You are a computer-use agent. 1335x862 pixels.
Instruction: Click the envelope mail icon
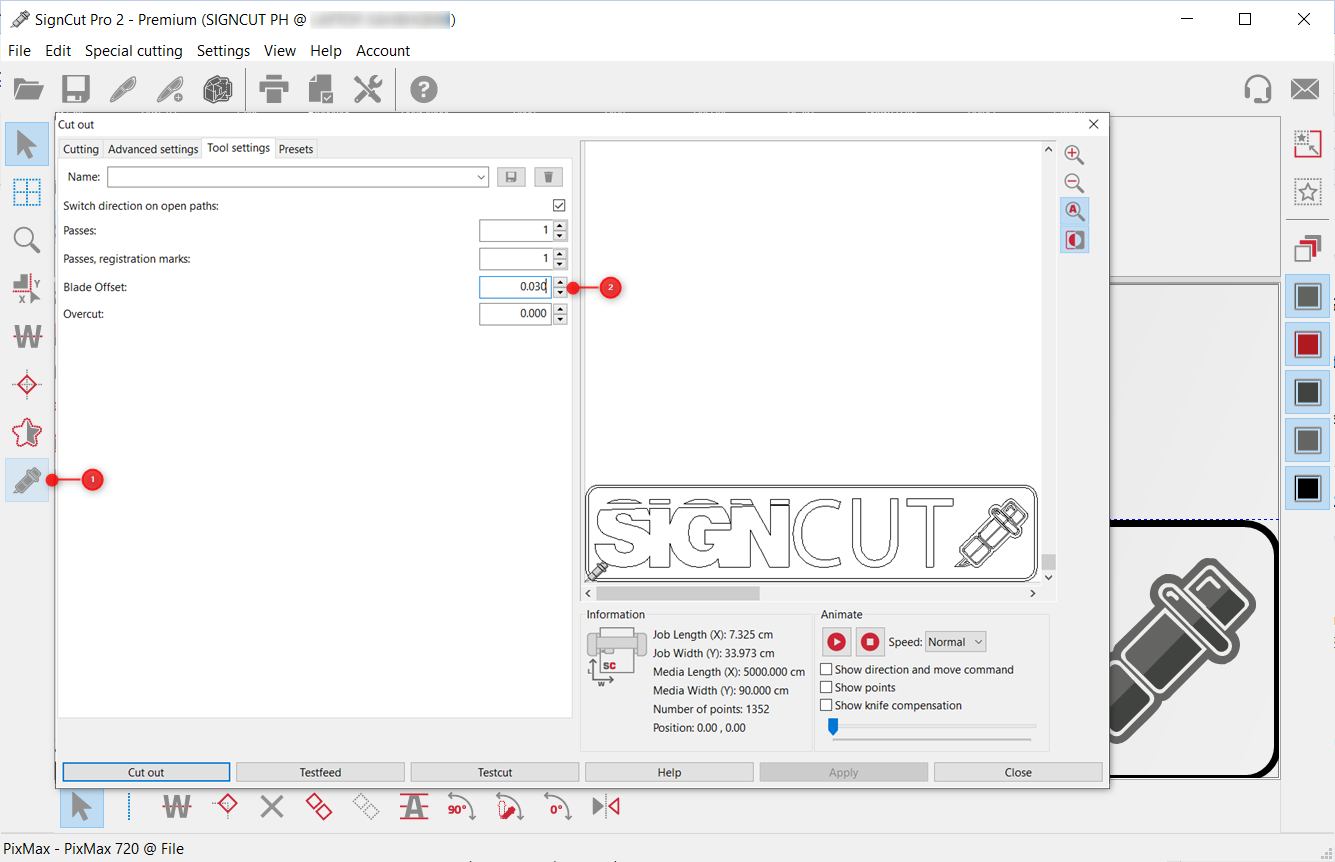pos(1304,89)
